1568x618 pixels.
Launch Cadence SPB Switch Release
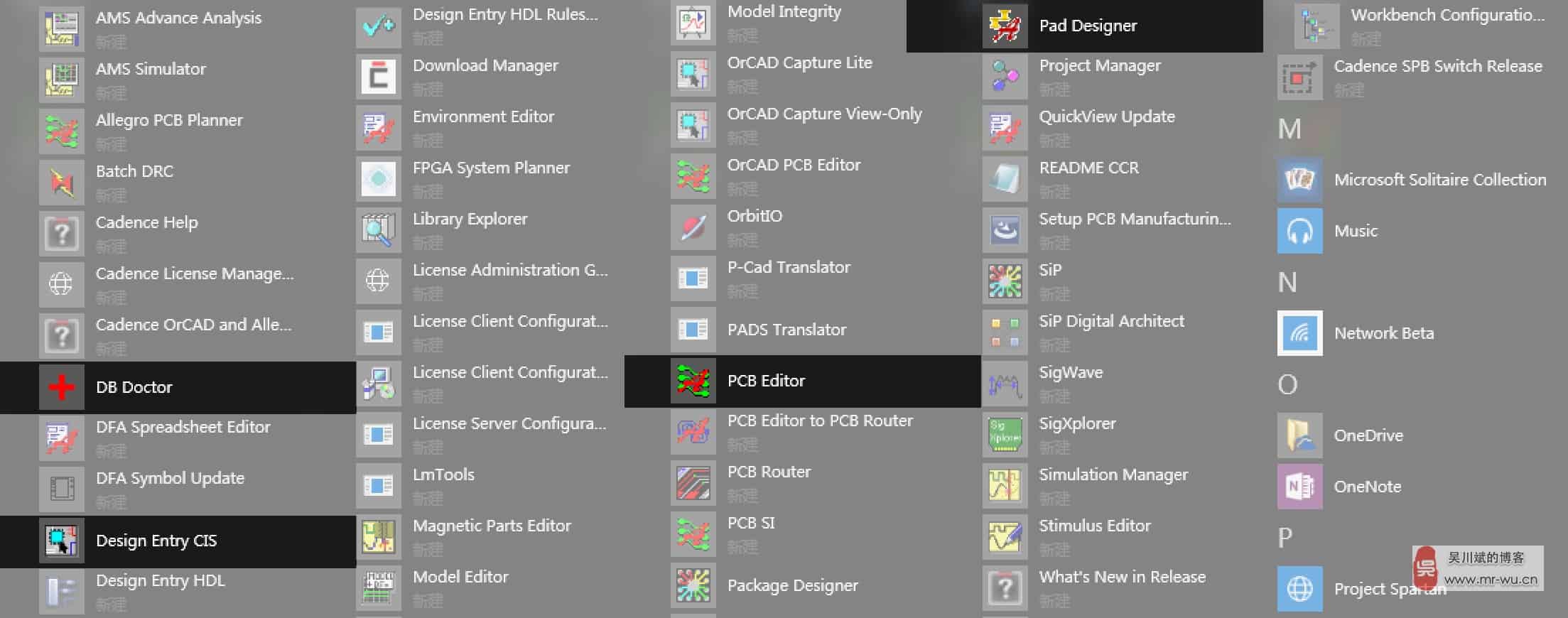click(x=1437, y=66)
